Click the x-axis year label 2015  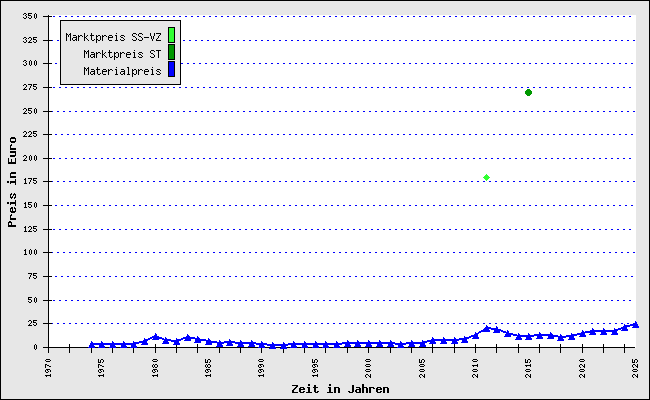click(529, 368)
